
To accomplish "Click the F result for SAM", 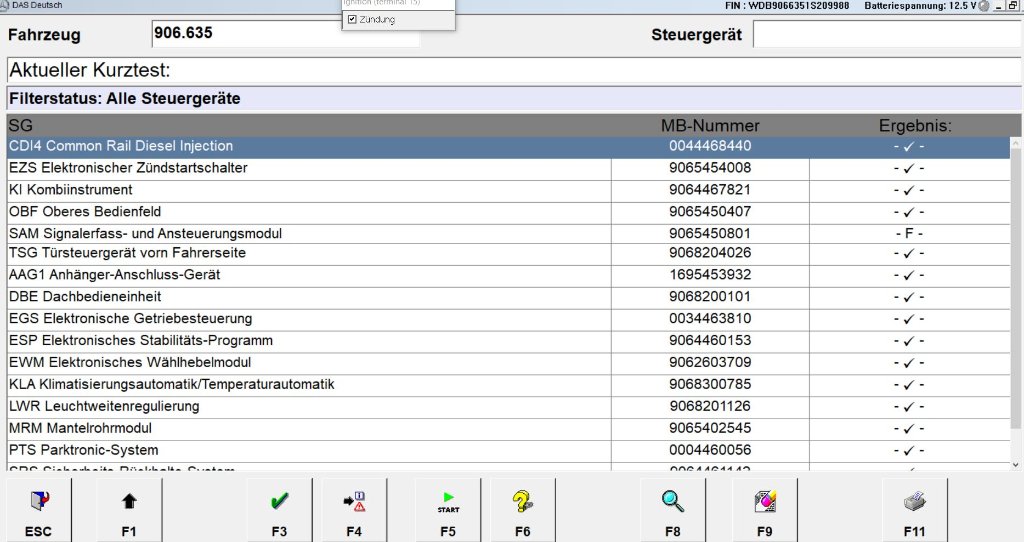I will [x=909, y=233].
